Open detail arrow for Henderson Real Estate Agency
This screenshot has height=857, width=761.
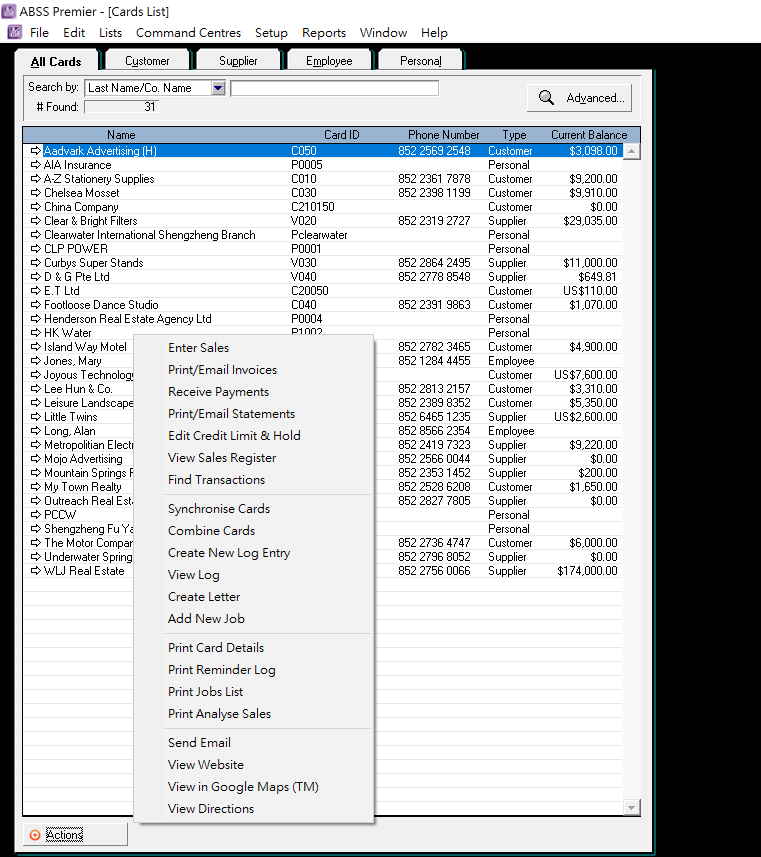[36, 319]
